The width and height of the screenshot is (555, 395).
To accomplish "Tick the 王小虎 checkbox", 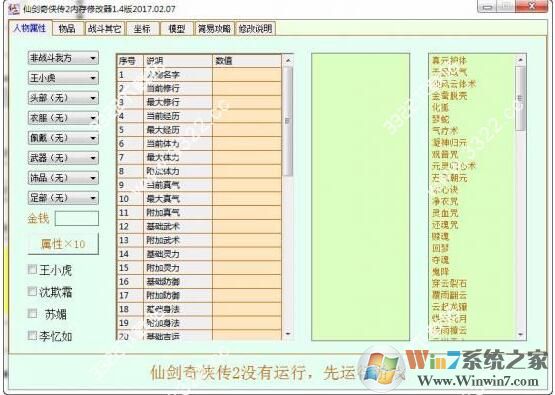I will tap(32, 270).
